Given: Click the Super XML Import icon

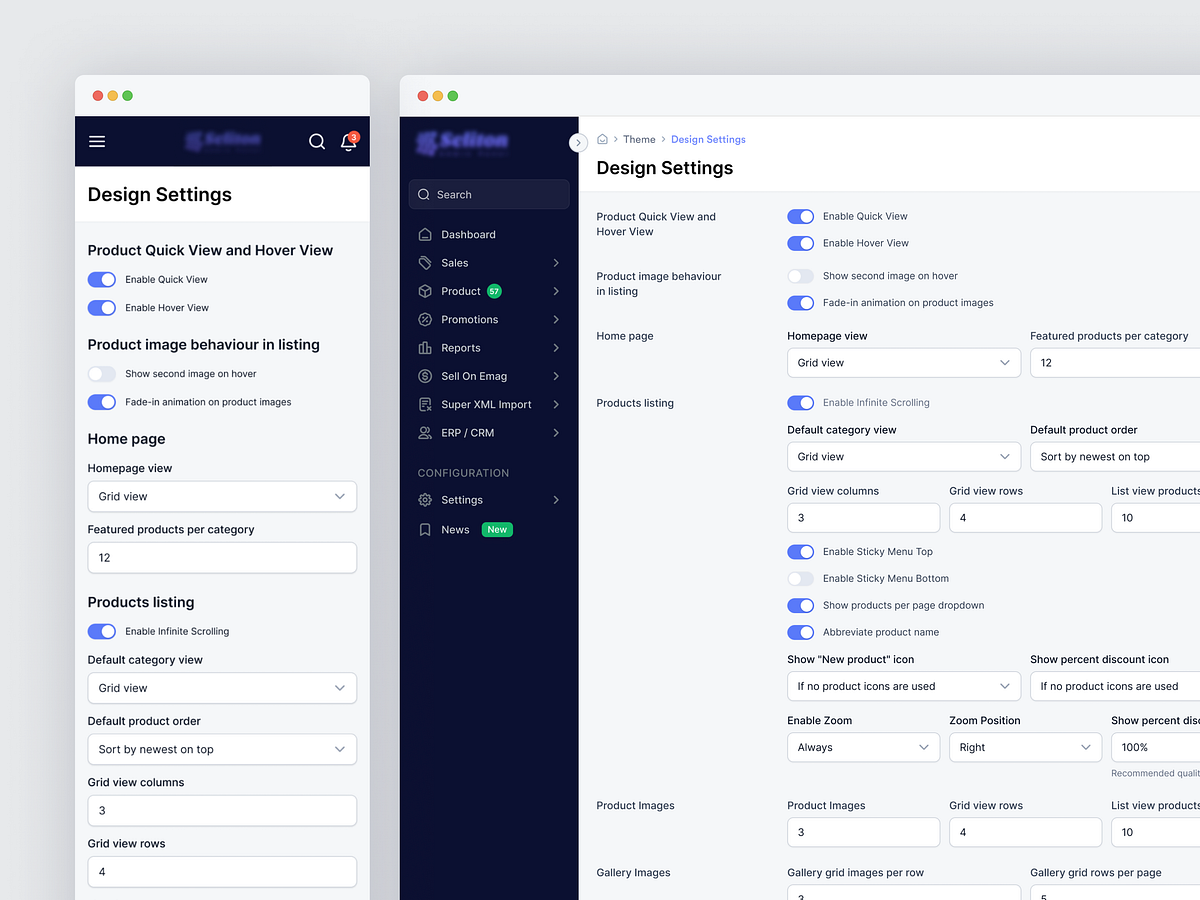Looking at the screenshot, I should click(424, 404).
